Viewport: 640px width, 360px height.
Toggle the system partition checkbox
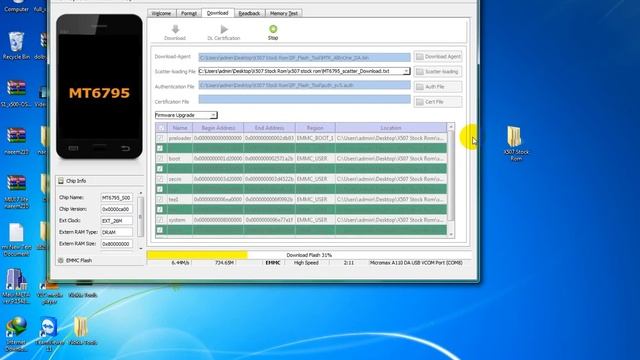pos(160,220)
